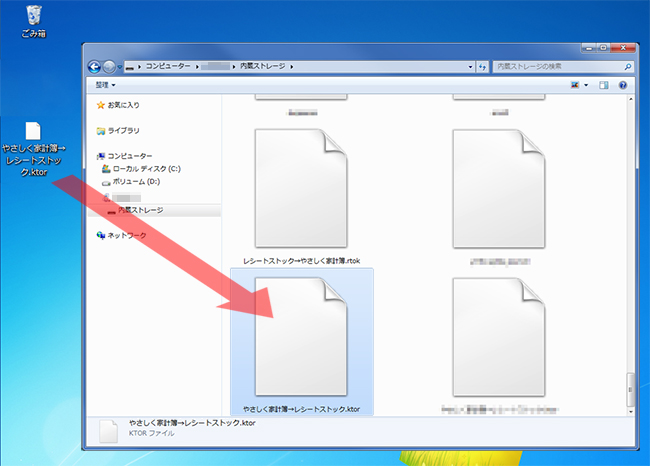The height and width of the screenshot is (466, 650).
Task: Open the Recycle Bin desktop icon
Action: coord(34,22)
